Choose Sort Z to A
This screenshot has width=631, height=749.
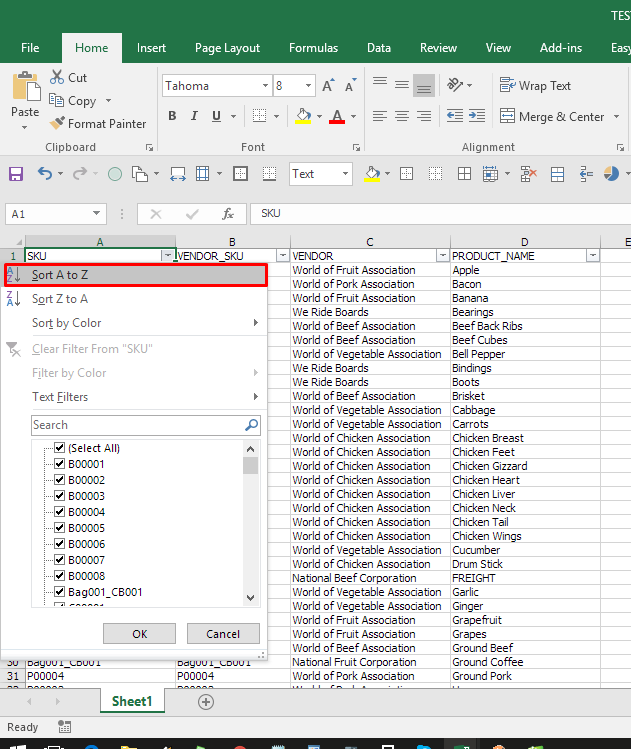[60, 299]
